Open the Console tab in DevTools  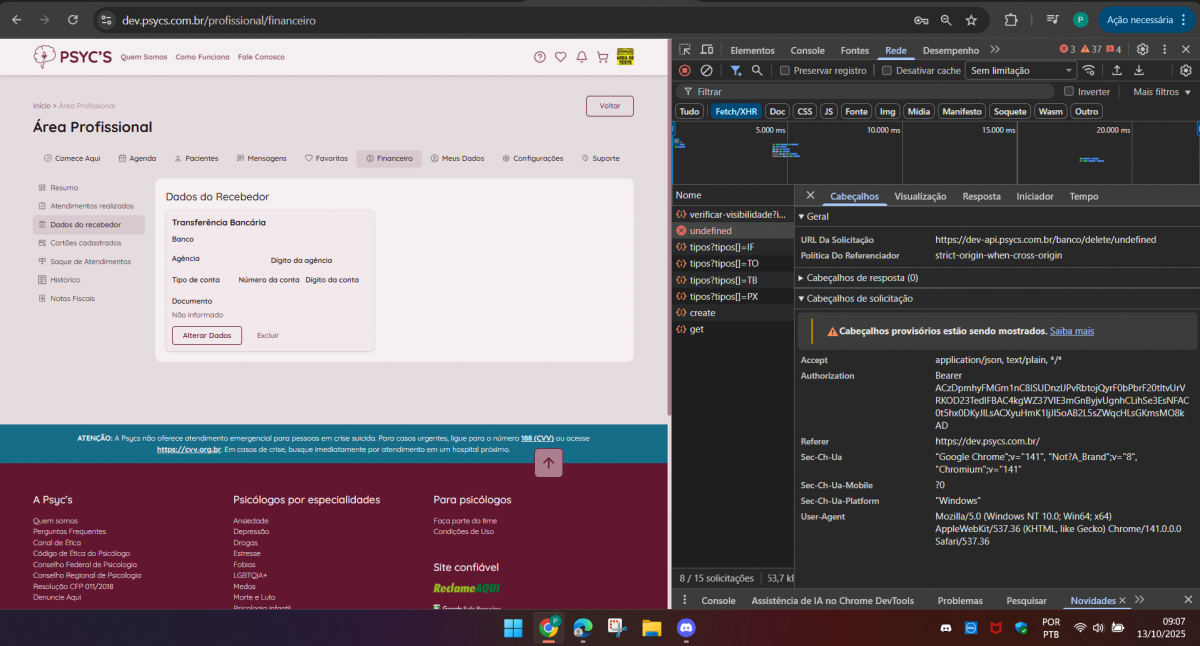(x=807, y=50)
